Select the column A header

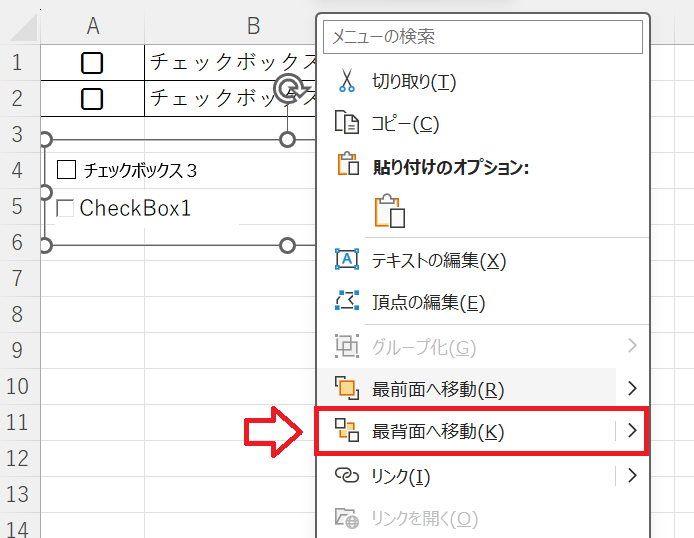click(92, 25)
